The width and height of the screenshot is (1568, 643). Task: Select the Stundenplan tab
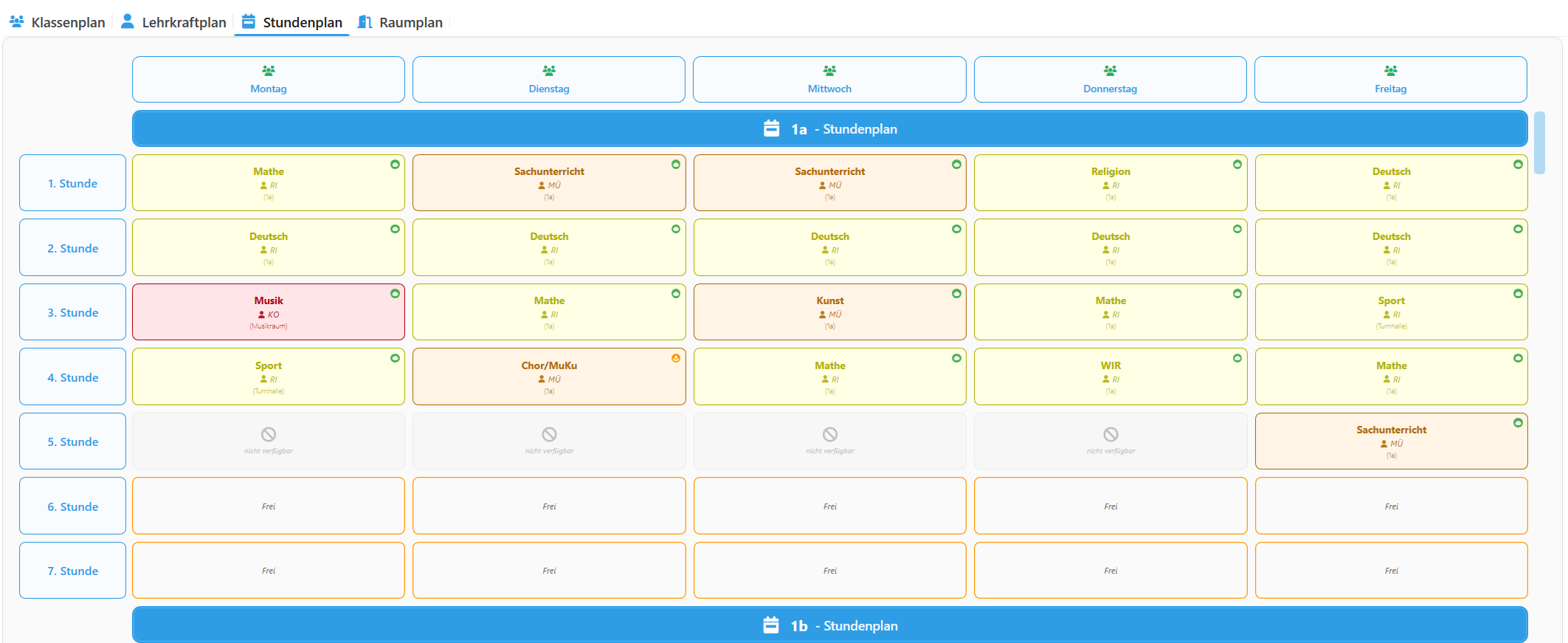[292, 22]
